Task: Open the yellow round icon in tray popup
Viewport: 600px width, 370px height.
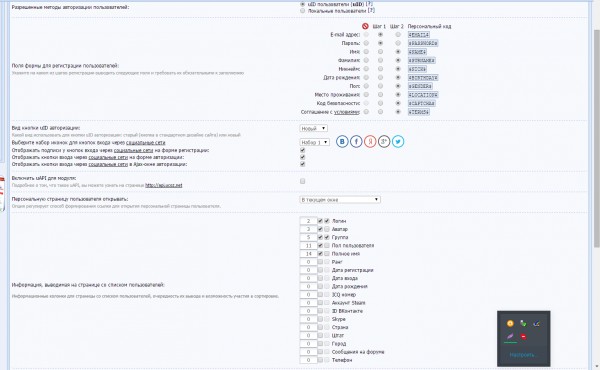Action: tap(510, 323)
